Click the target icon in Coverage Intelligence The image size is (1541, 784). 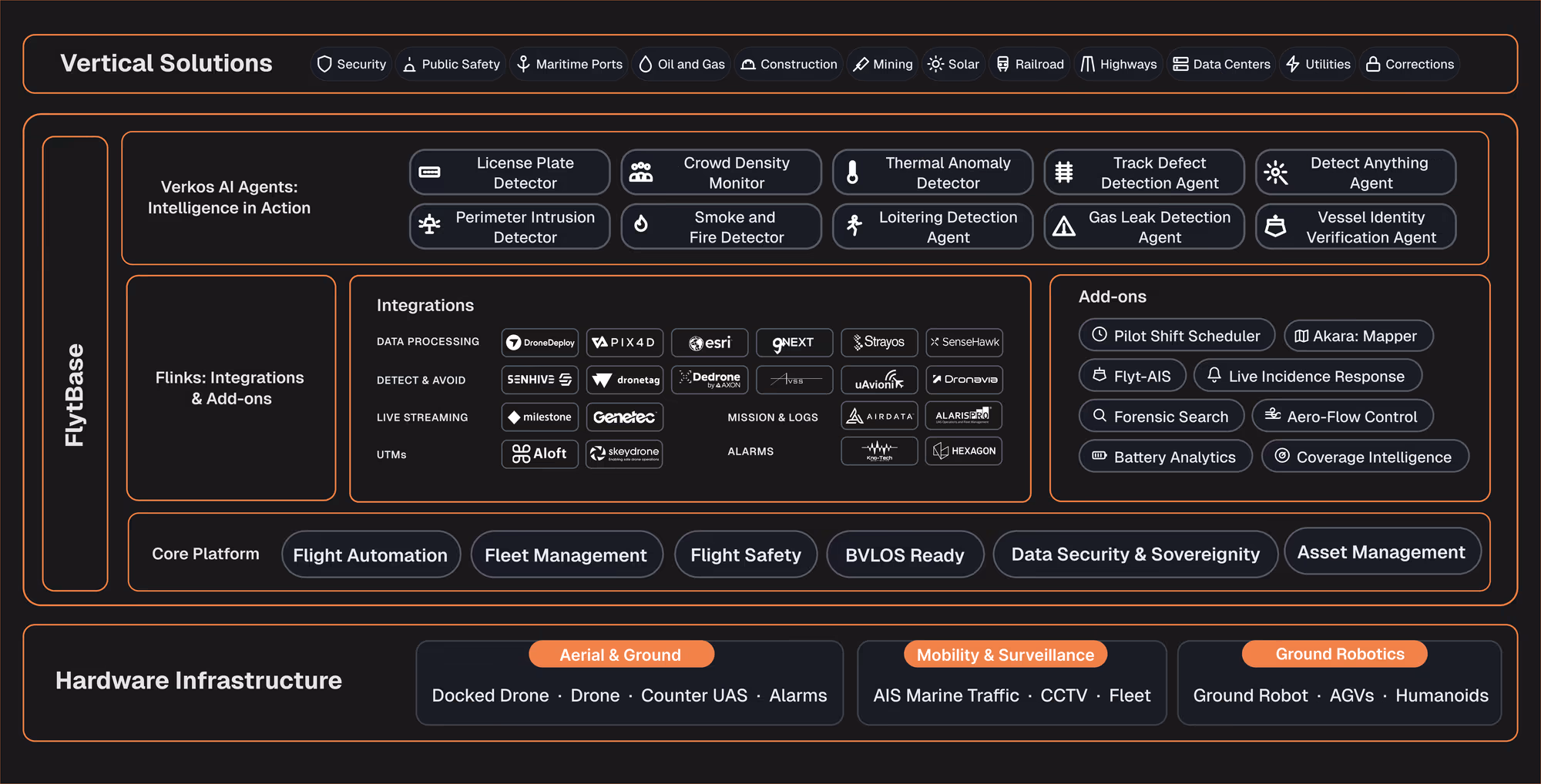point(1282,455)
